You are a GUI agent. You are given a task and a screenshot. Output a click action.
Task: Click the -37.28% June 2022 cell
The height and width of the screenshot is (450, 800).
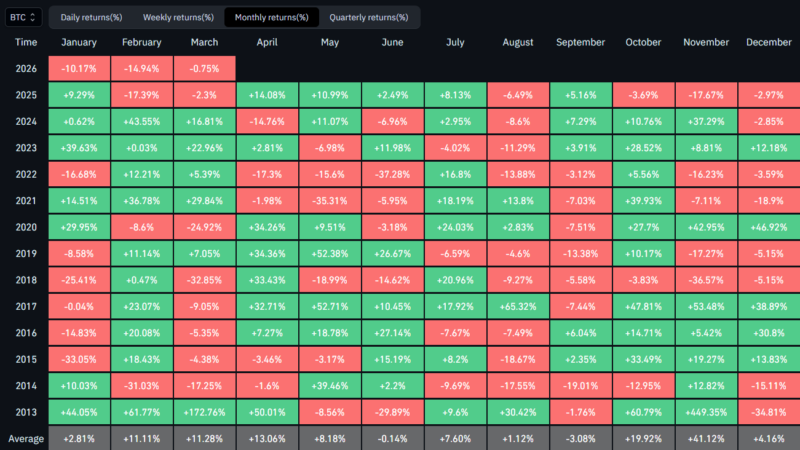point(392,174)
